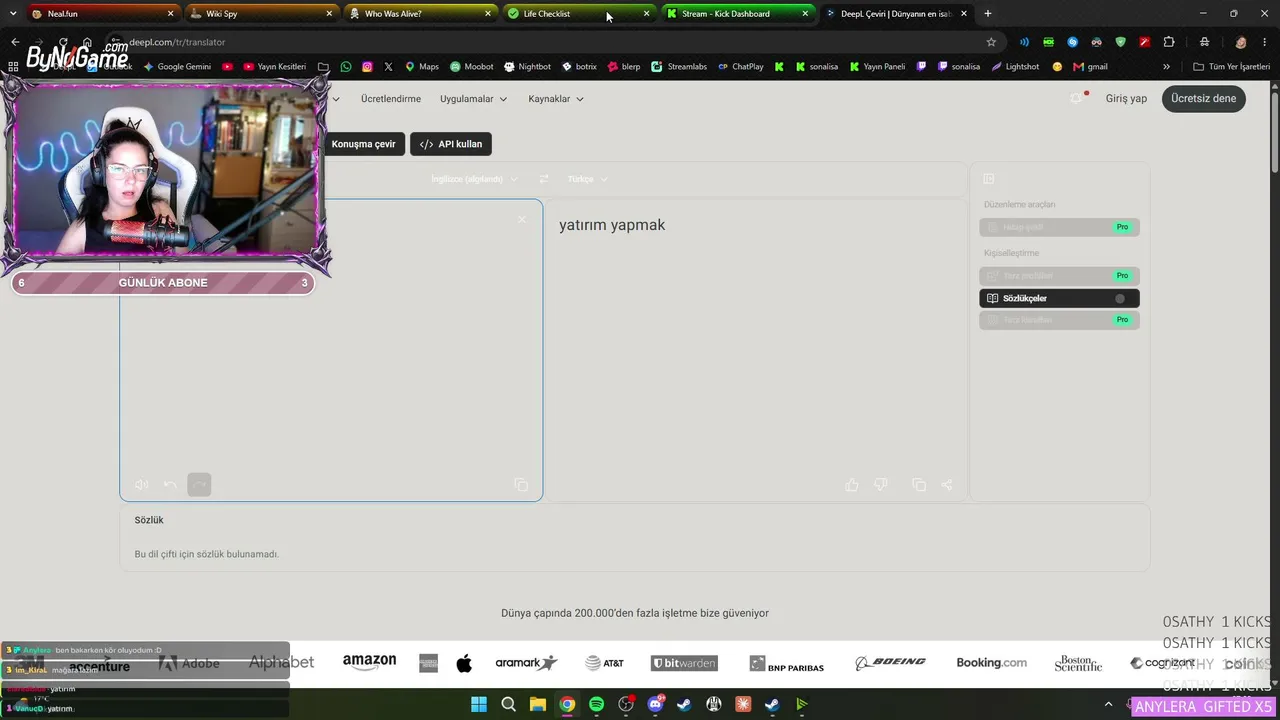
Task: Close the Life Checklist tab
Action: click(646, 14)
